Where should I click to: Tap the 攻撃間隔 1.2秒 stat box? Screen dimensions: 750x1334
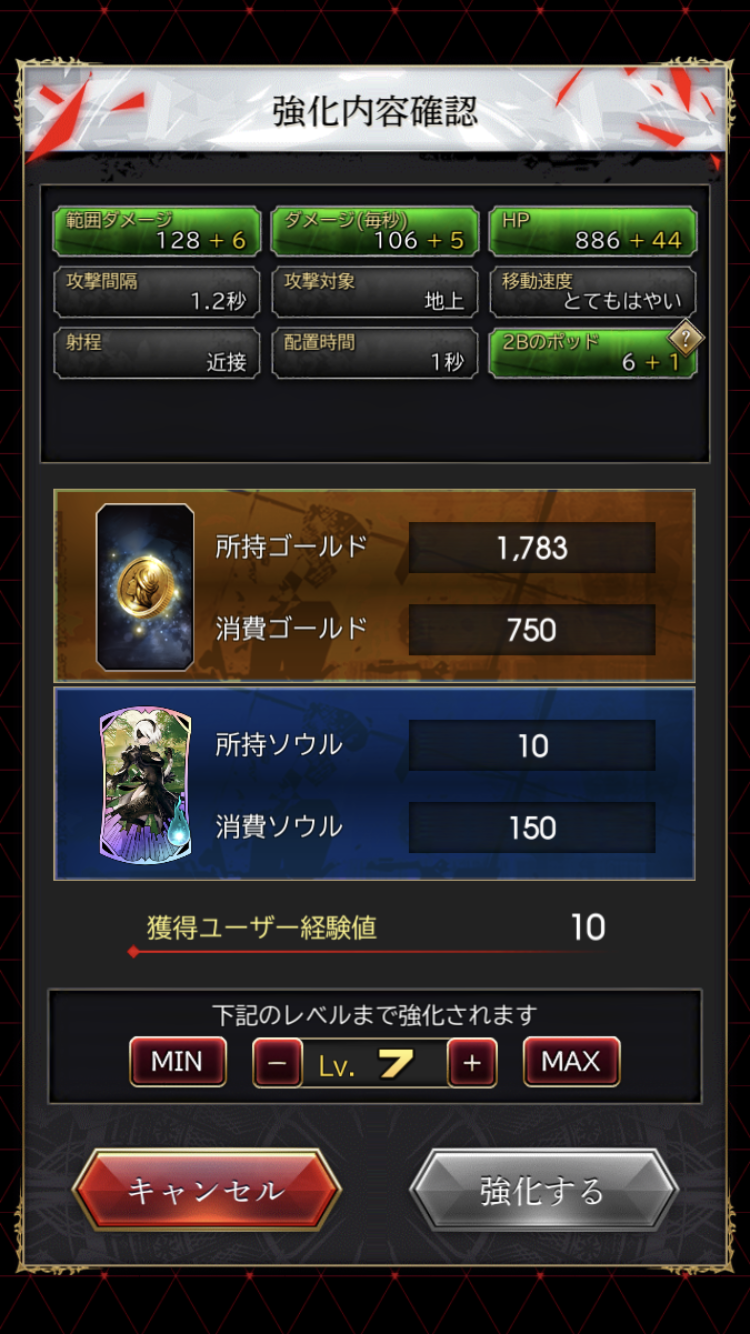(157, 292)
